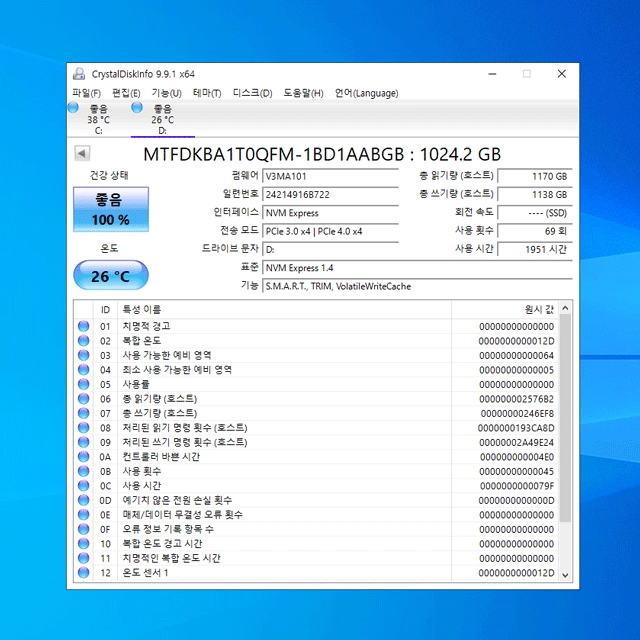This screenshot has width=640, height=640.
Task: Click status icon for row 12 온도 센서 1
Action: coord(84,573)
